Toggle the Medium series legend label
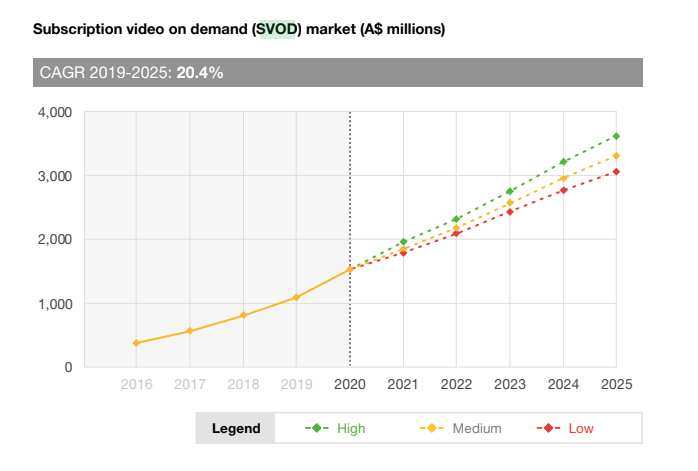Viewport: 698px width, 471px height. point(476,429)
